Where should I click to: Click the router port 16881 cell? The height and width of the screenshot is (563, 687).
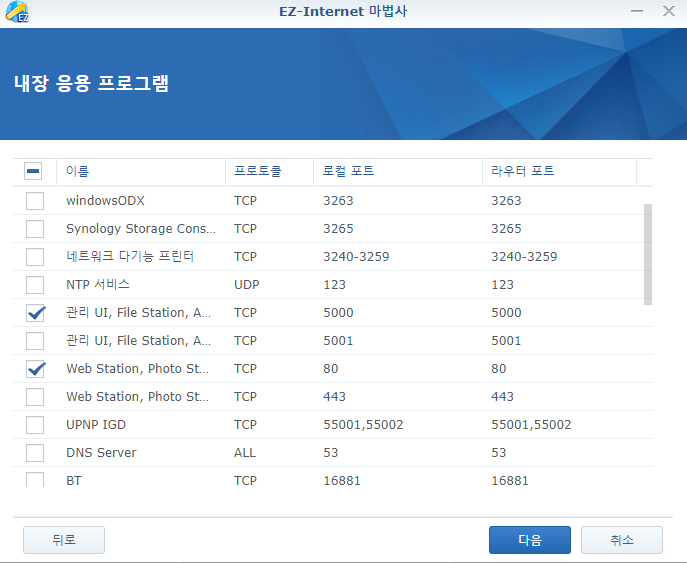click(510, 481)
